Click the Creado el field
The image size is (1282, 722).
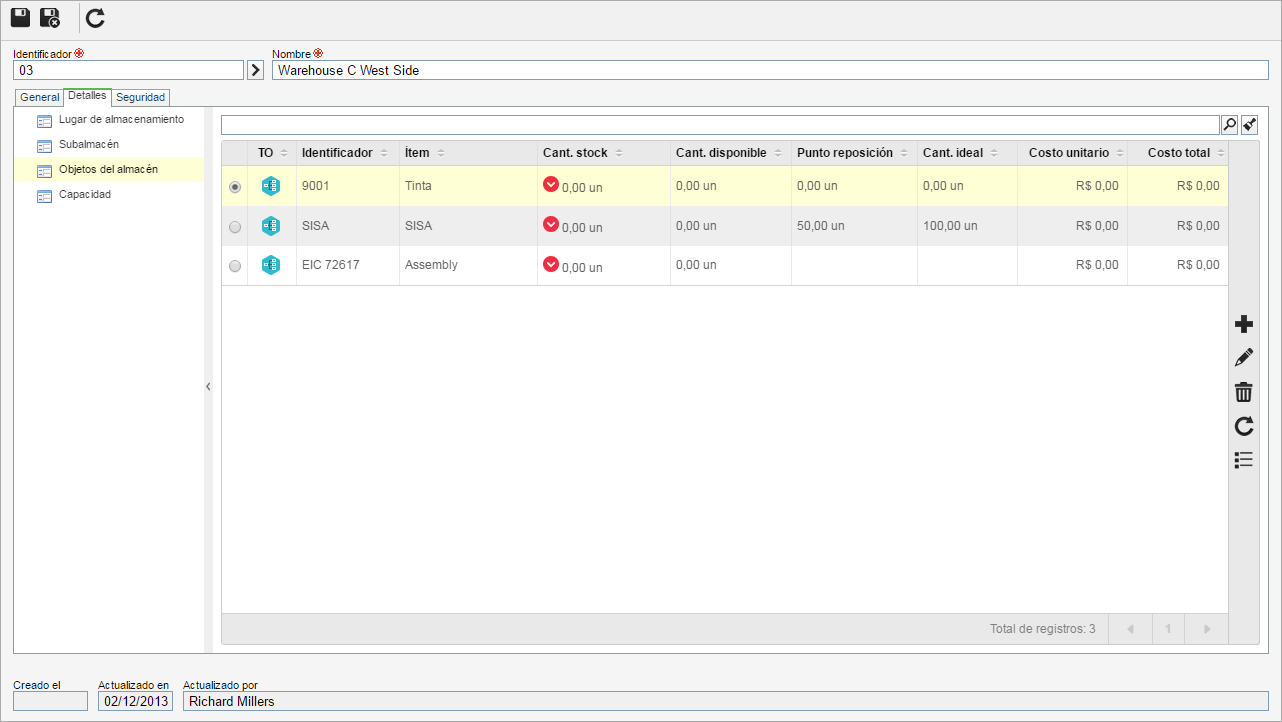[x=50, y=701]
